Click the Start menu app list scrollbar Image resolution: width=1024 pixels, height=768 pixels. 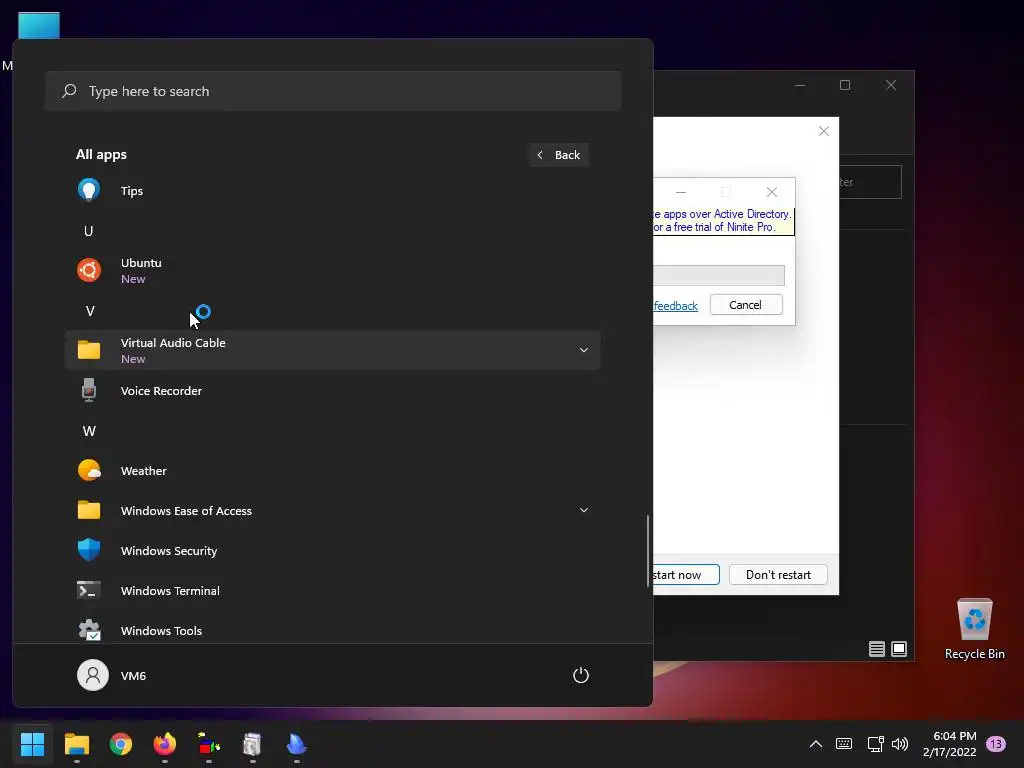(x=648, y=551)
